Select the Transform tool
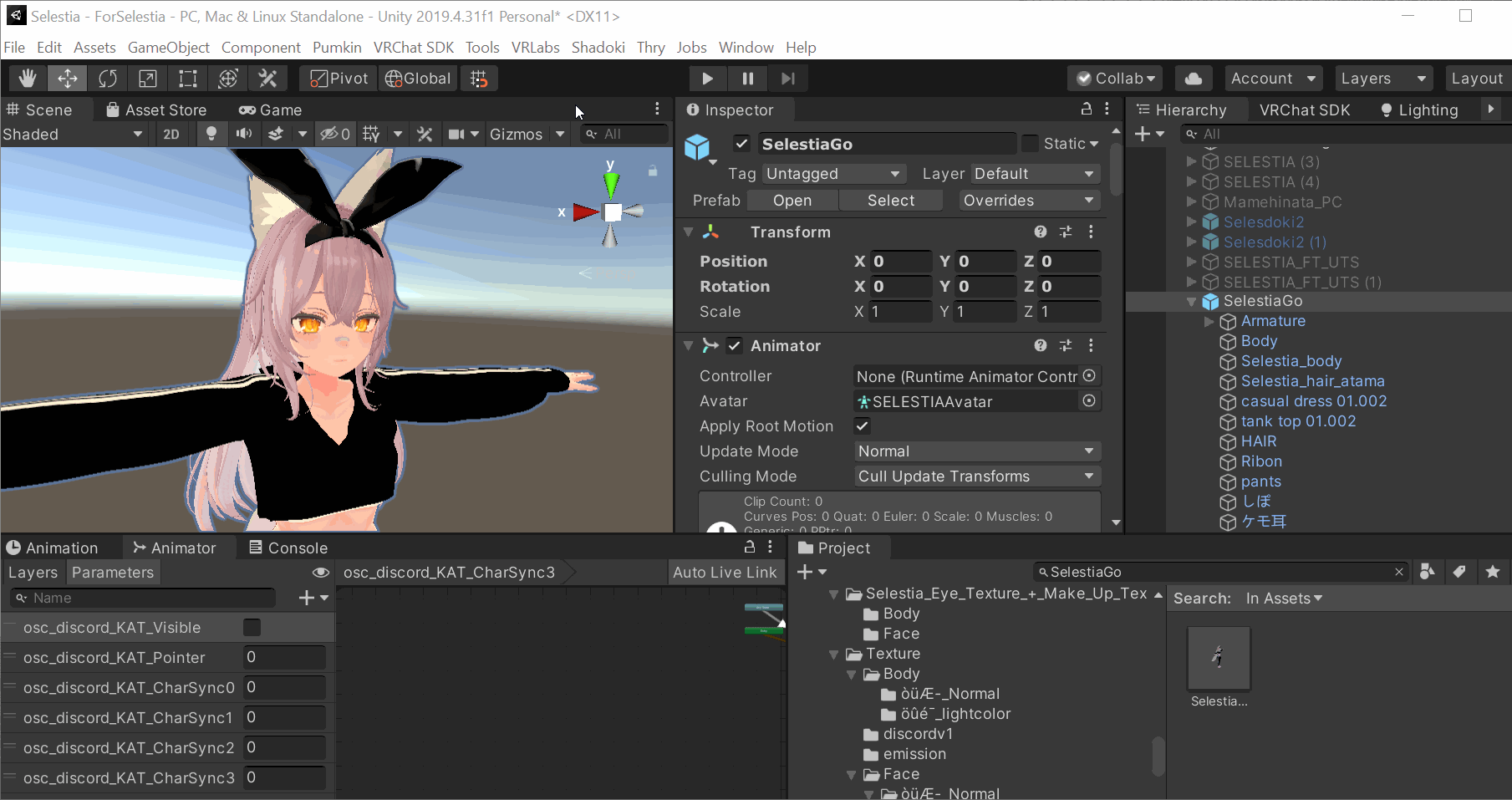 coord(228,79)
